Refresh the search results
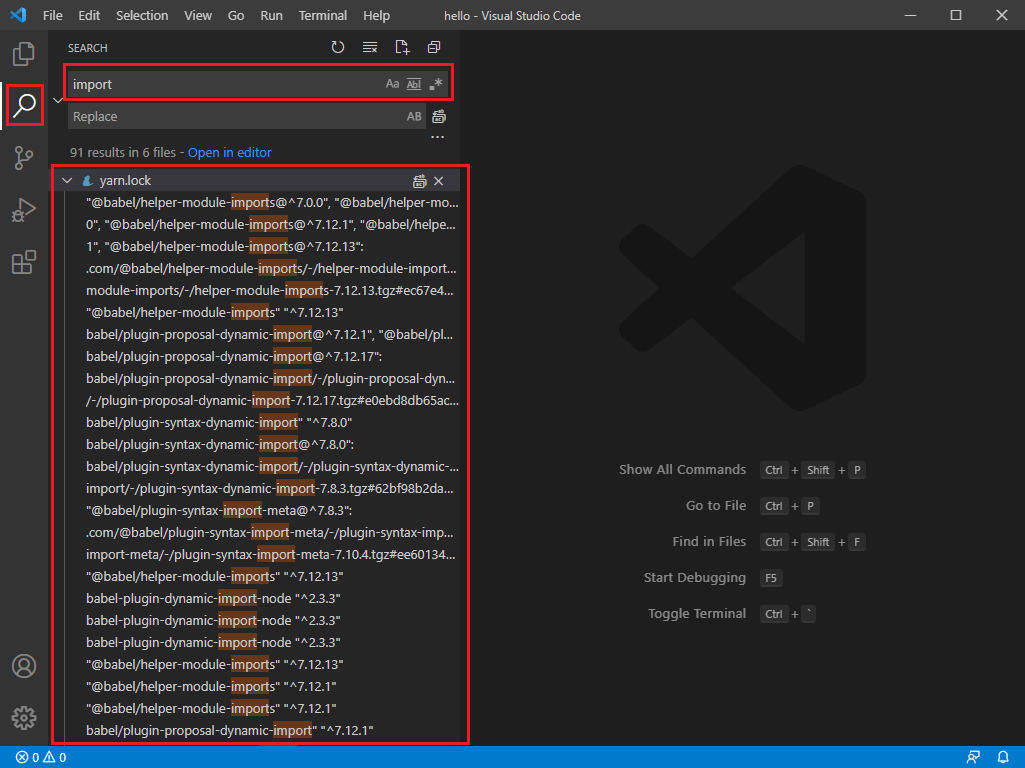 (337, 47)
